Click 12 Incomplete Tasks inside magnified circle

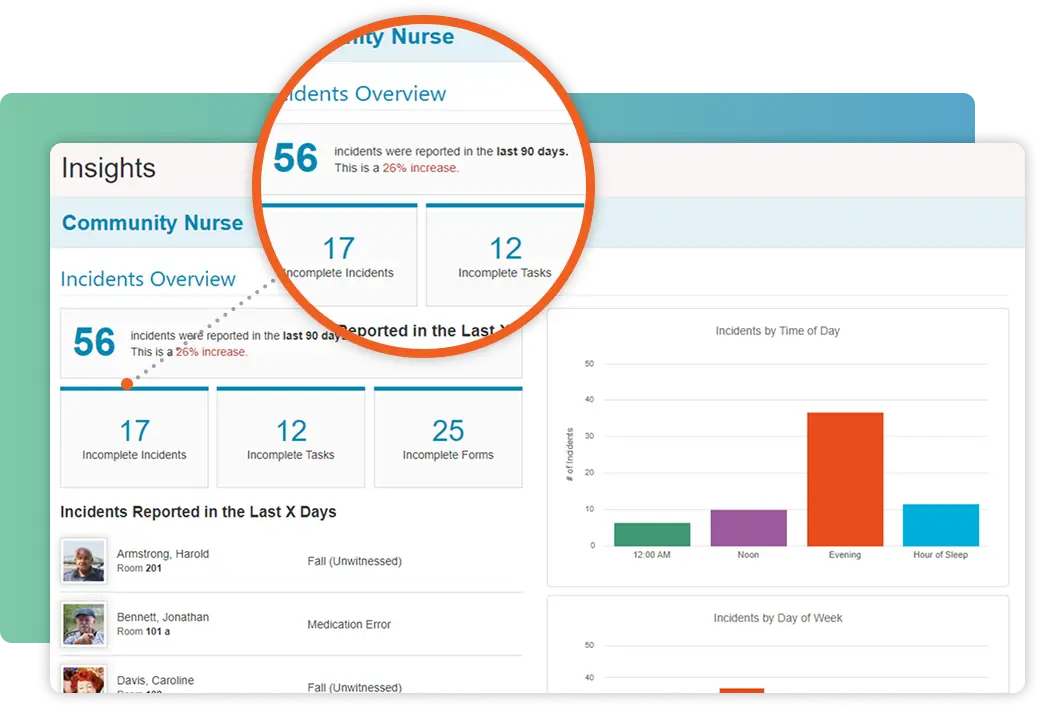505,256
